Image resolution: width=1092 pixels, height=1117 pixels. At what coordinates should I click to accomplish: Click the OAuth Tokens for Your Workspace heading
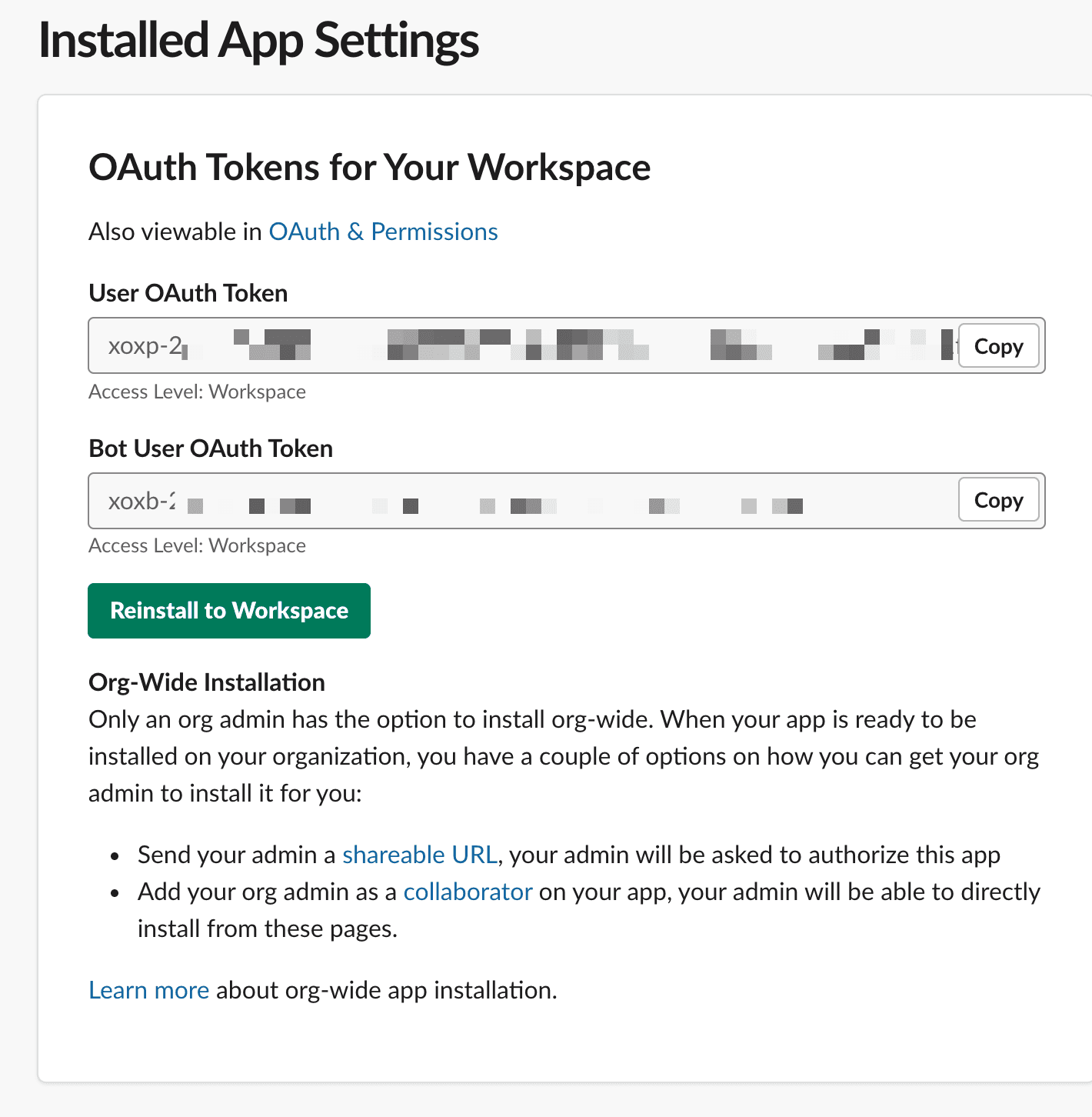click(370, 168)
